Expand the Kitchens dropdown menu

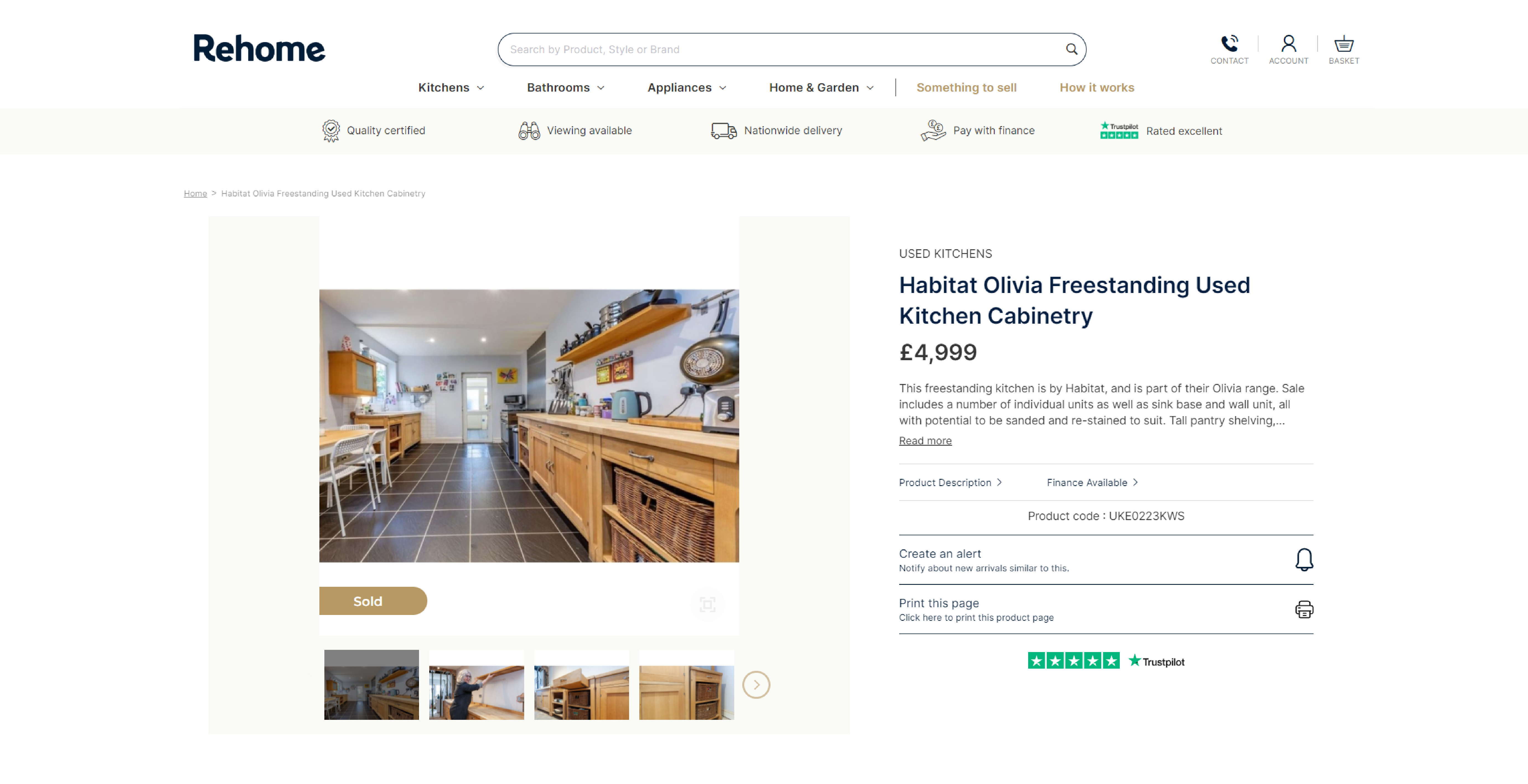451,88
